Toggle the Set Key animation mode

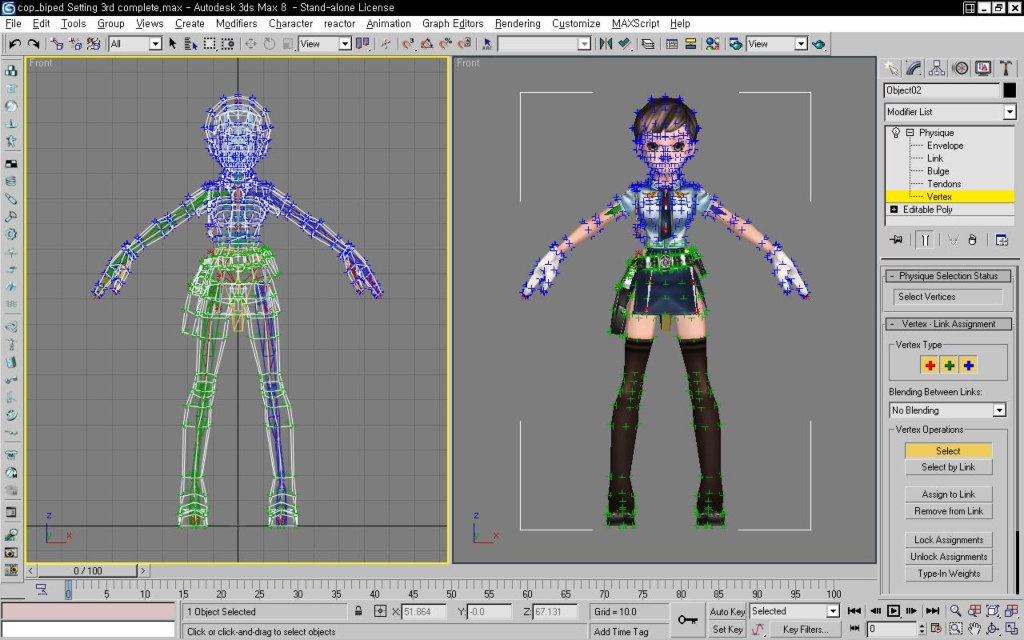tap(727, 630)
